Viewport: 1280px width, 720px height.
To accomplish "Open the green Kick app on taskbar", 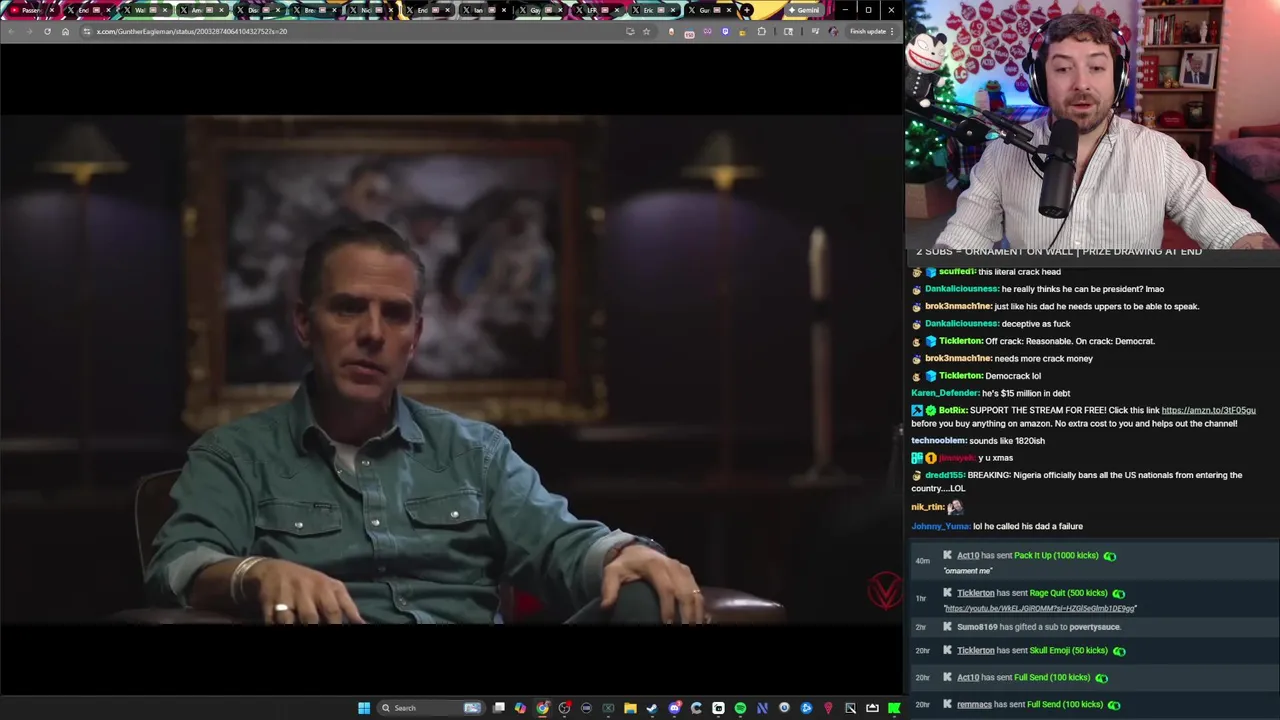I will [x=894, y=708].
